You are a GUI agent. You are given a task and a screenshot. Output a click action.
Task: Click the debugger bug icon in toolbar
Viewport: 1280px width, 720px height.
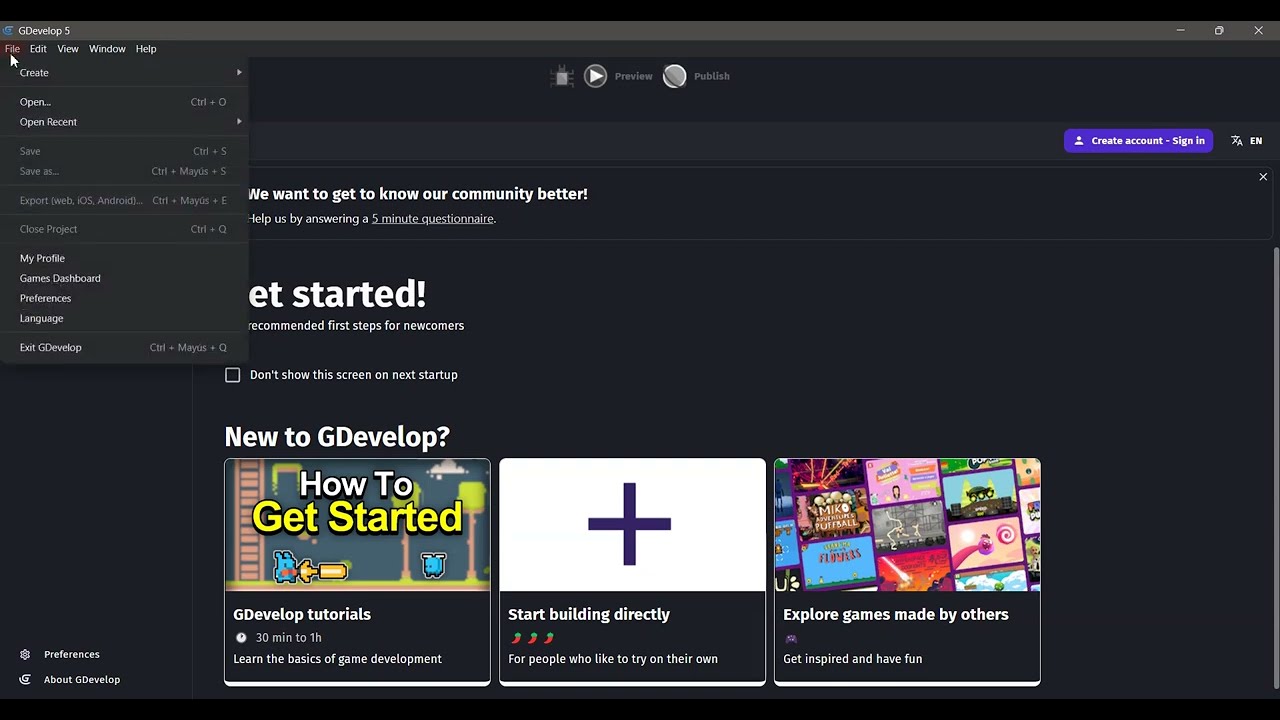click(x=562, y=76)
